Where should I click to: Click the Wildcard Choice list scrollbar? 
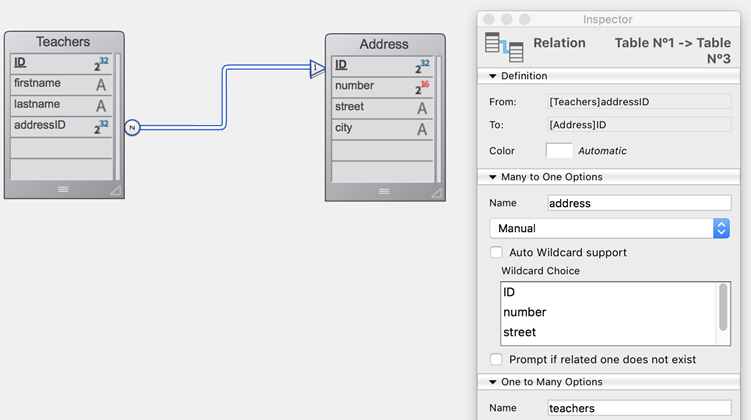tap(724, 308)
